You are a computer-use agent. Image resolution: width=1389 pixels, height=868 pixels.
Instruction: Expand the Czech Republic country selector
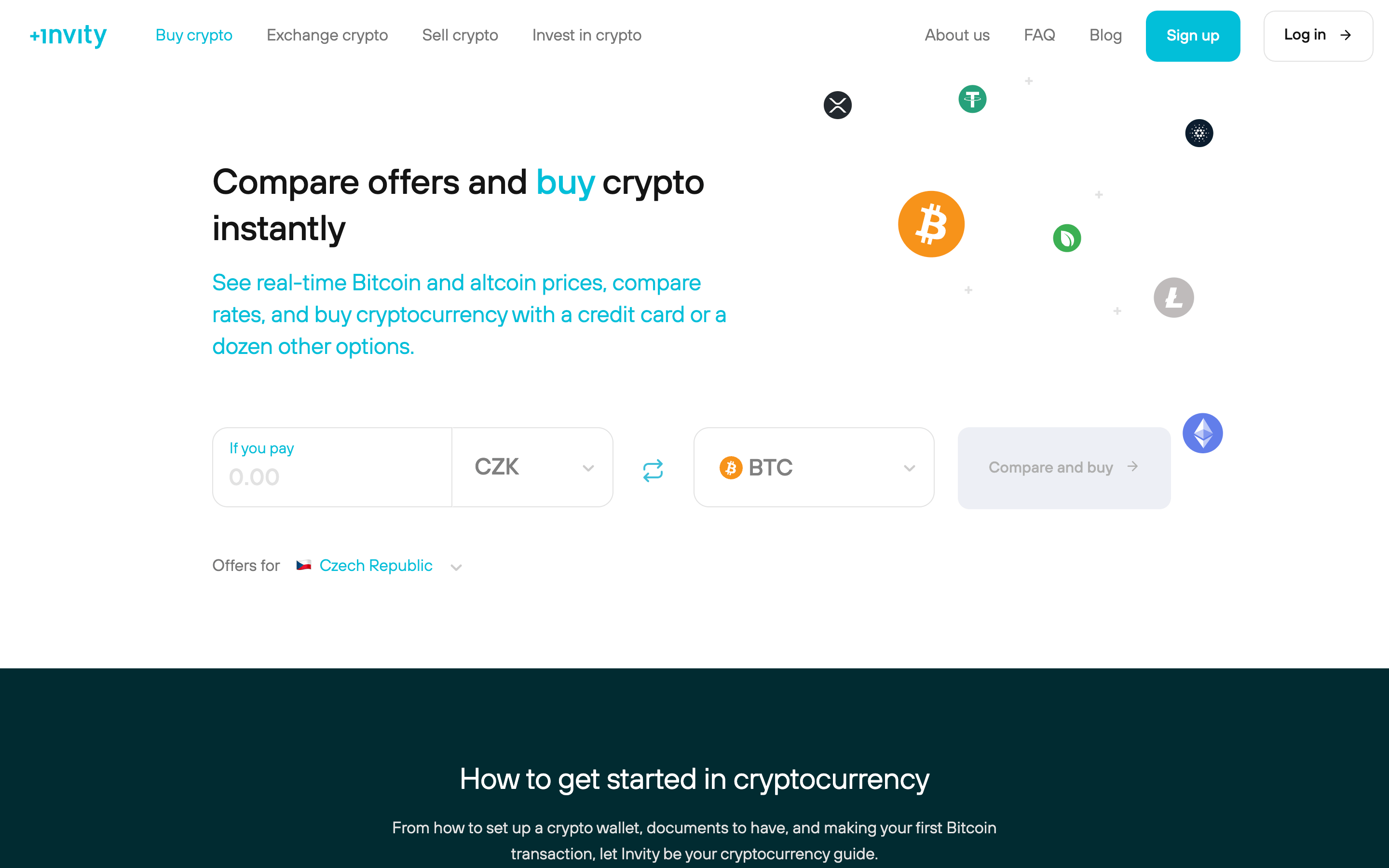pyautogui.click(x=456, y=566)
